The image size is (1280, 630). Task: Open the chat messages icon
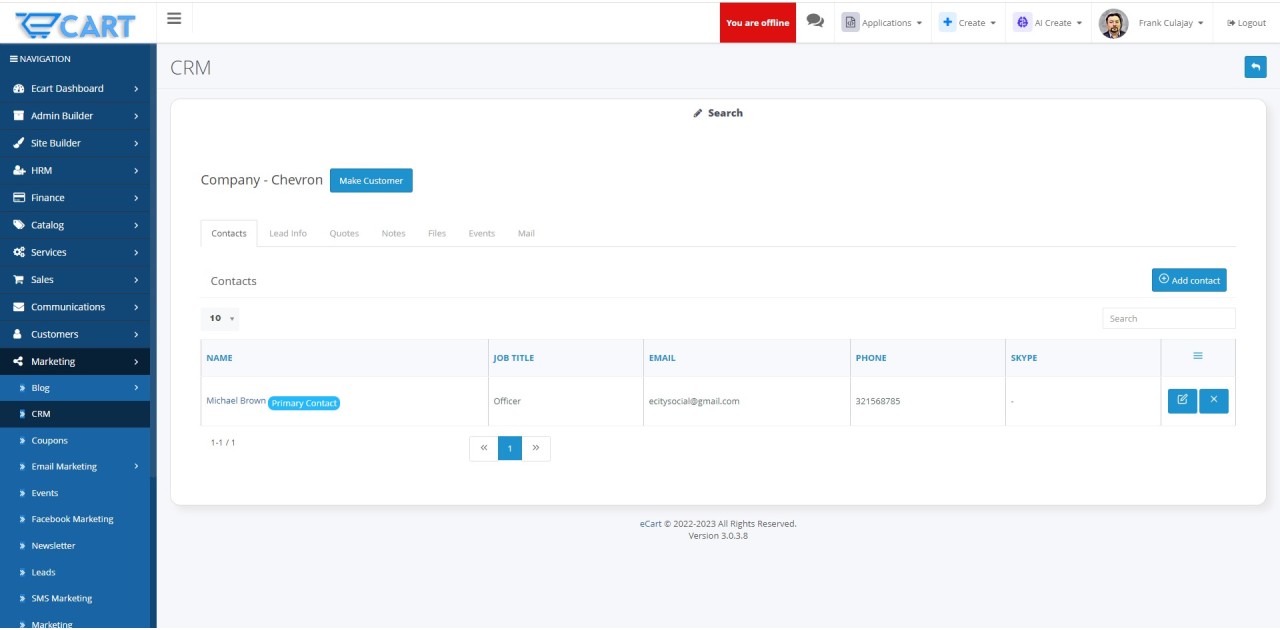(815, 22)
